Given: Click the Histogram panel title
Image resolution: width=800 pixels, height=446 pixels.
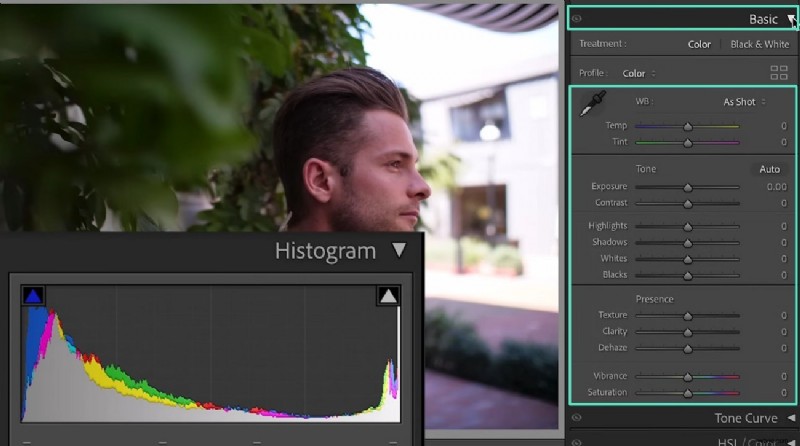Looking at the screenshot, I should (325, 251).
